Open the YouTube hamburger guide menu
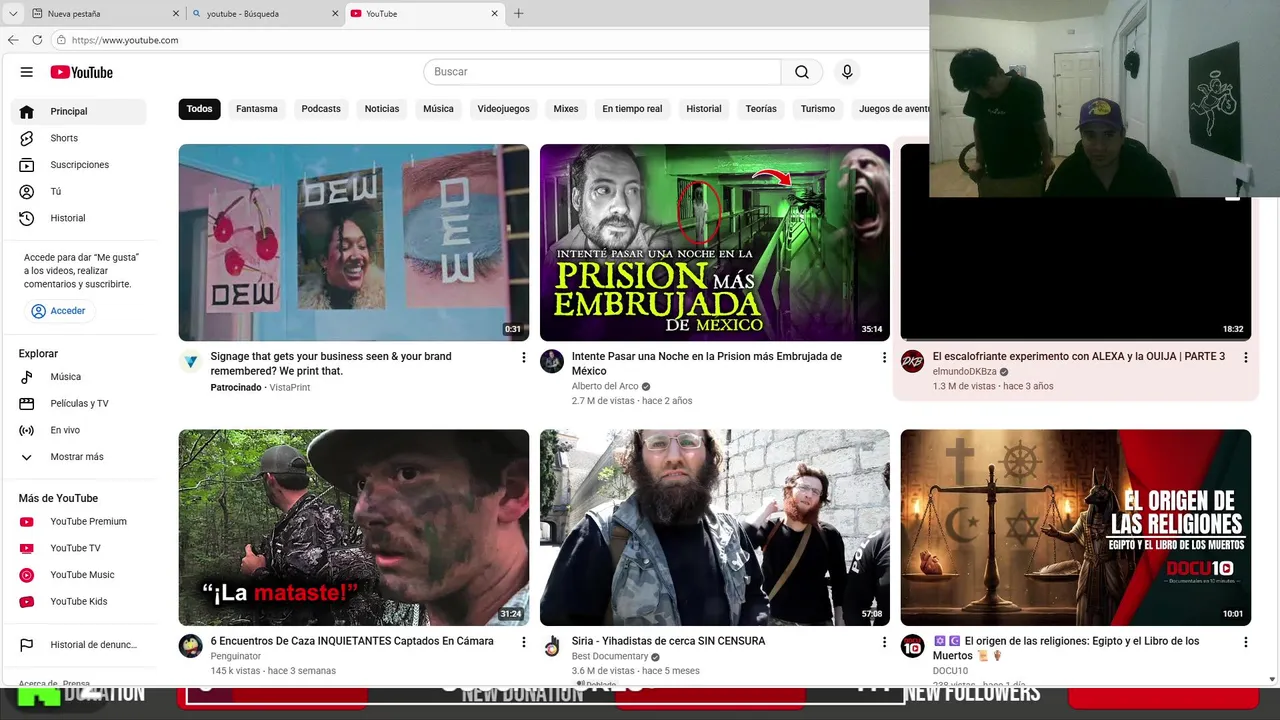This screenshot has height=720, width=1280. click(27, 72)
